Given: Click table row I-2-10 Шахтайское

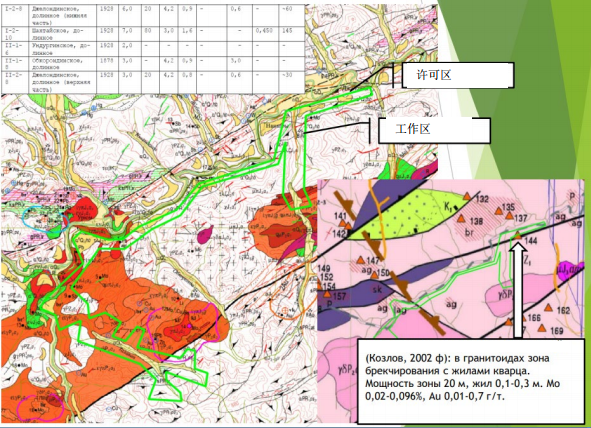Looking at the screenshot, I should (153, 34).
